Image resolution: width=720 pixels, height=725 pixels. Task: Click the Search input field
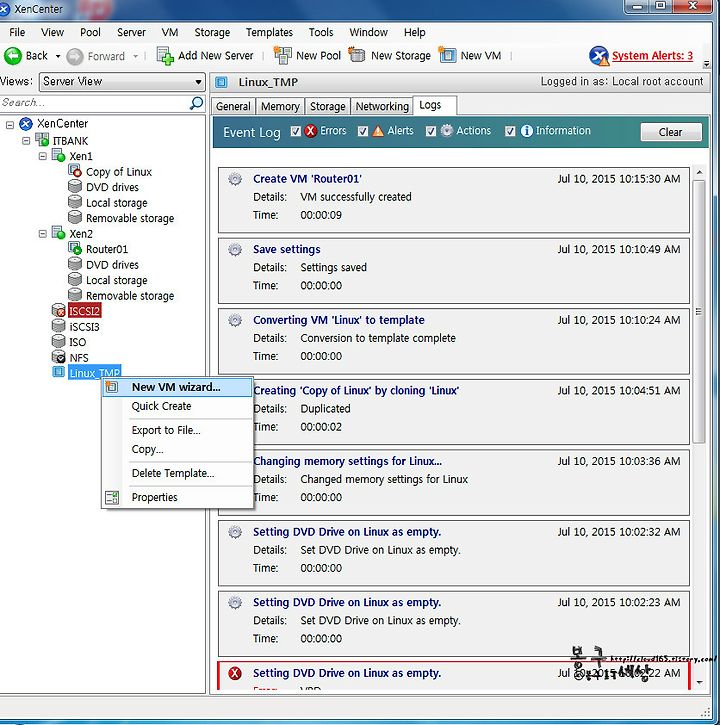coord(95,103)
